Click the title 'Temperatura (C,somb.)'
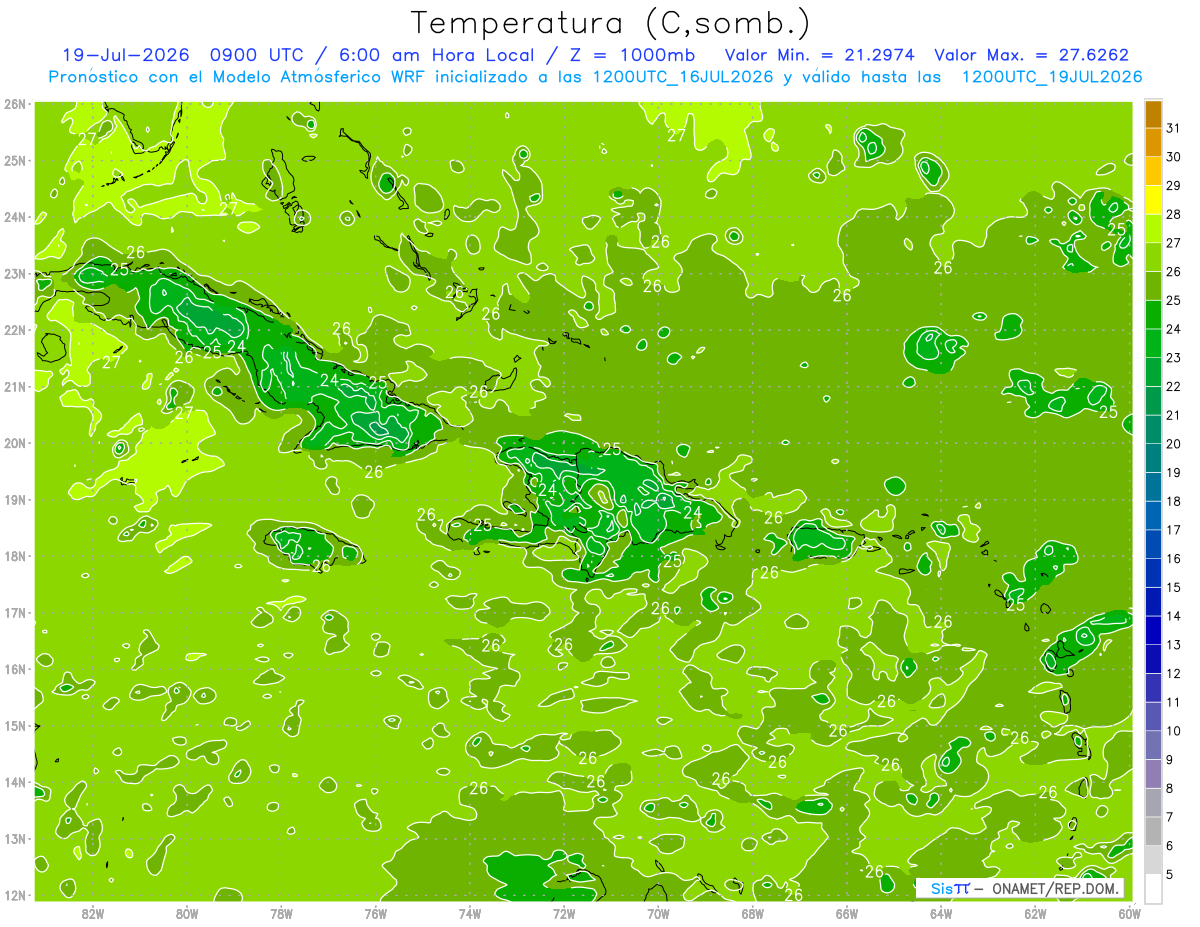The image size is (1200, 927). [612, 23]
